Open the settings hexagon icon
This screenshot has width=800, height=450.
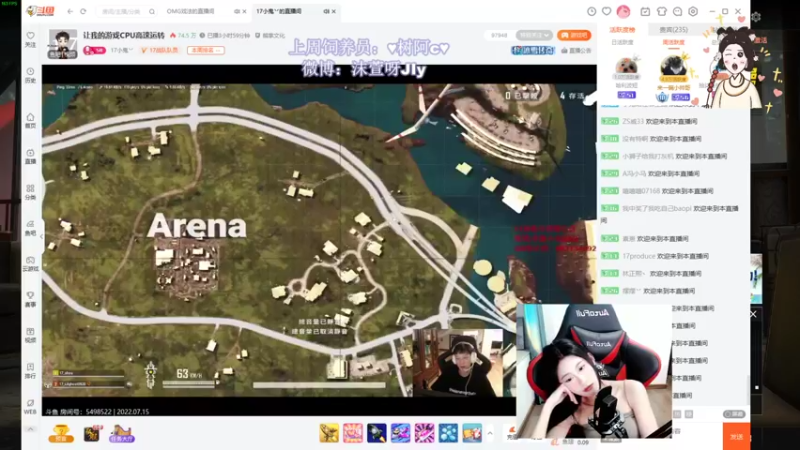[693, 11]
